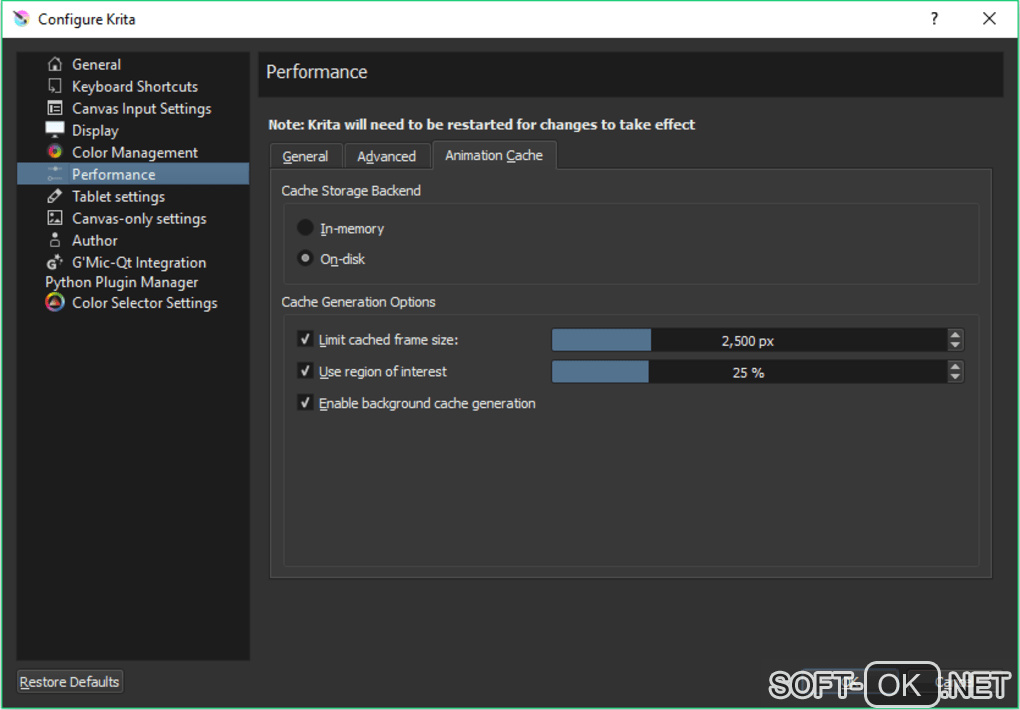Open G'Mic-Qt Integration page
This screenshot has width=1020, height=710.
pos(139,262)
